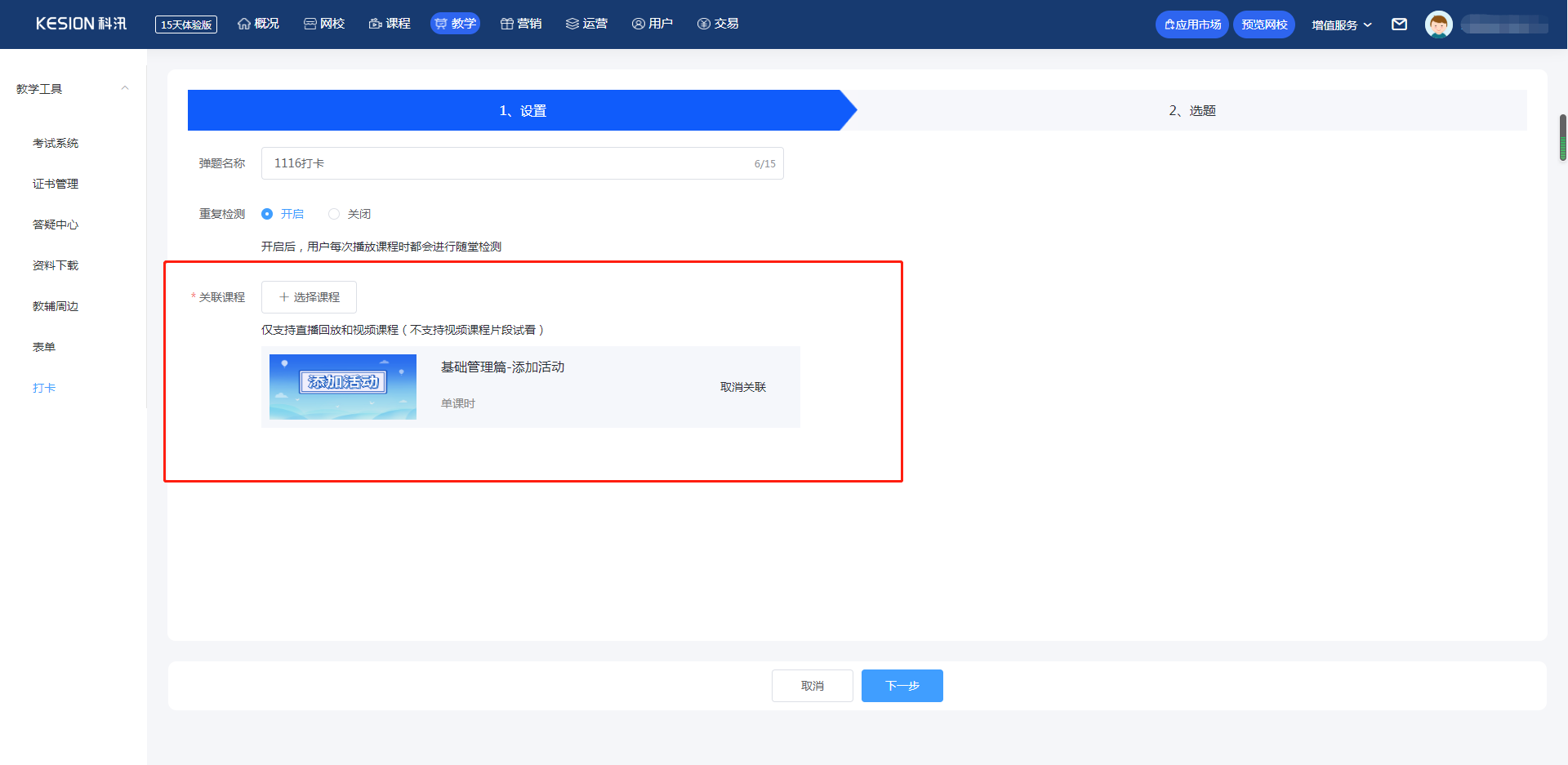The height and width of the screenshot is (765, 1568).
Task: Open 打卡 in the sidebar
Action: [x=44, y=388]
